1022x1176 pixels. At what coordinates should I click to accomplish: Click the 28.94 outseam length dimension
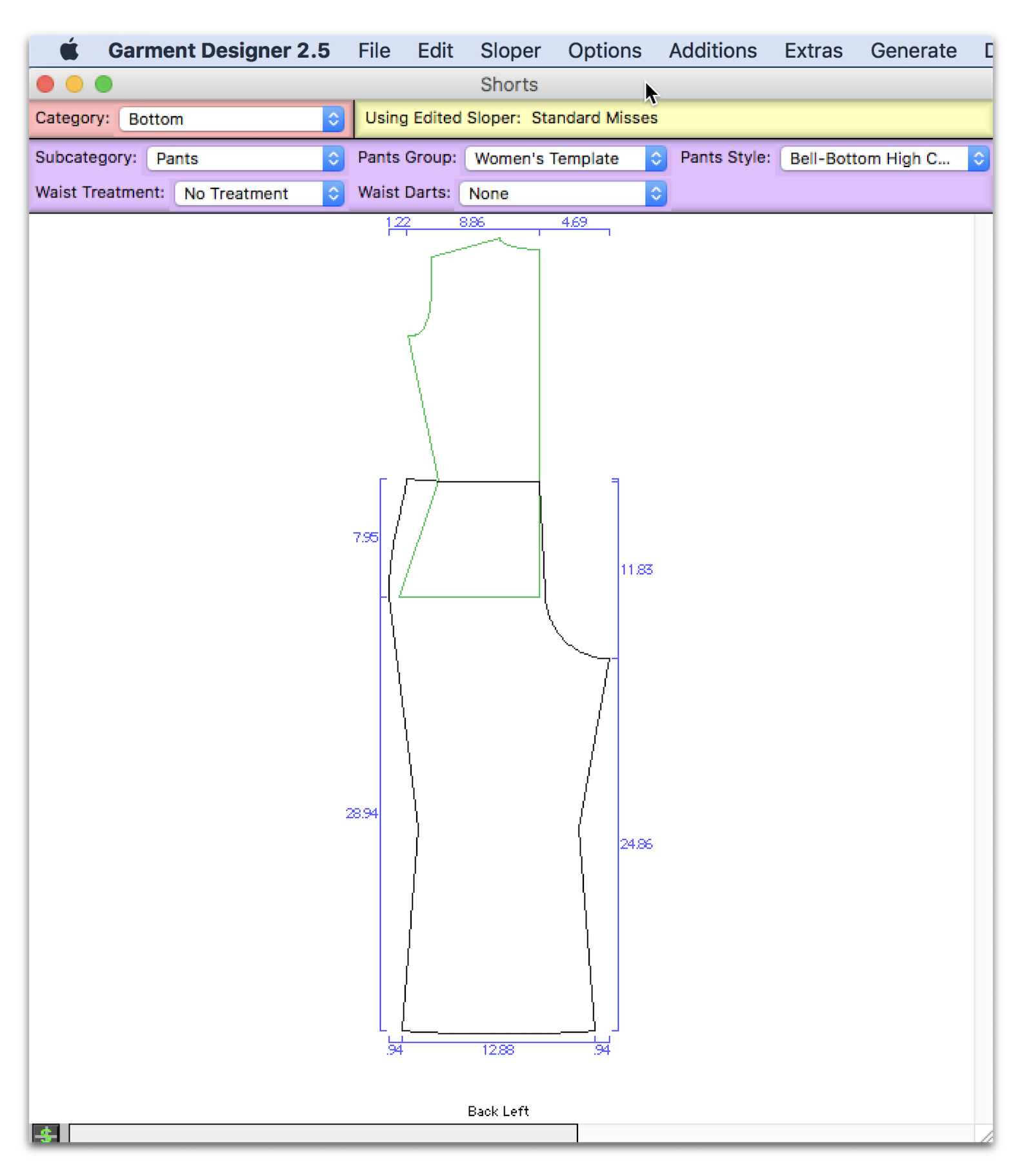point(361,813)
